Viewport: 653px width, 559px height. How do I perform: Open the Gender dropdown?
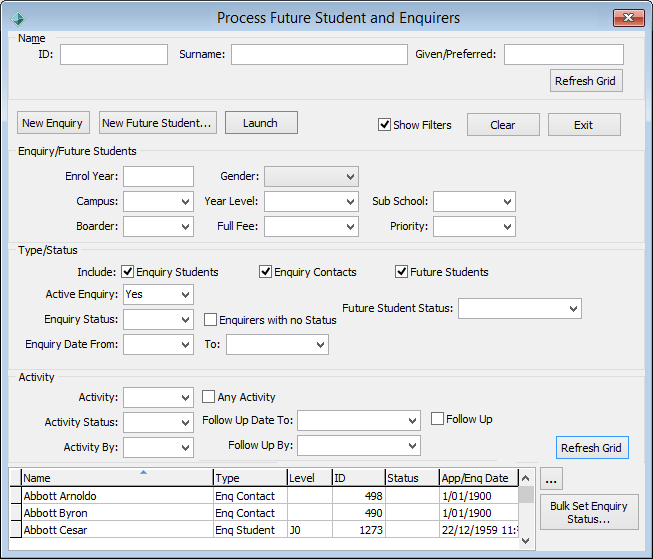(311, 177)
